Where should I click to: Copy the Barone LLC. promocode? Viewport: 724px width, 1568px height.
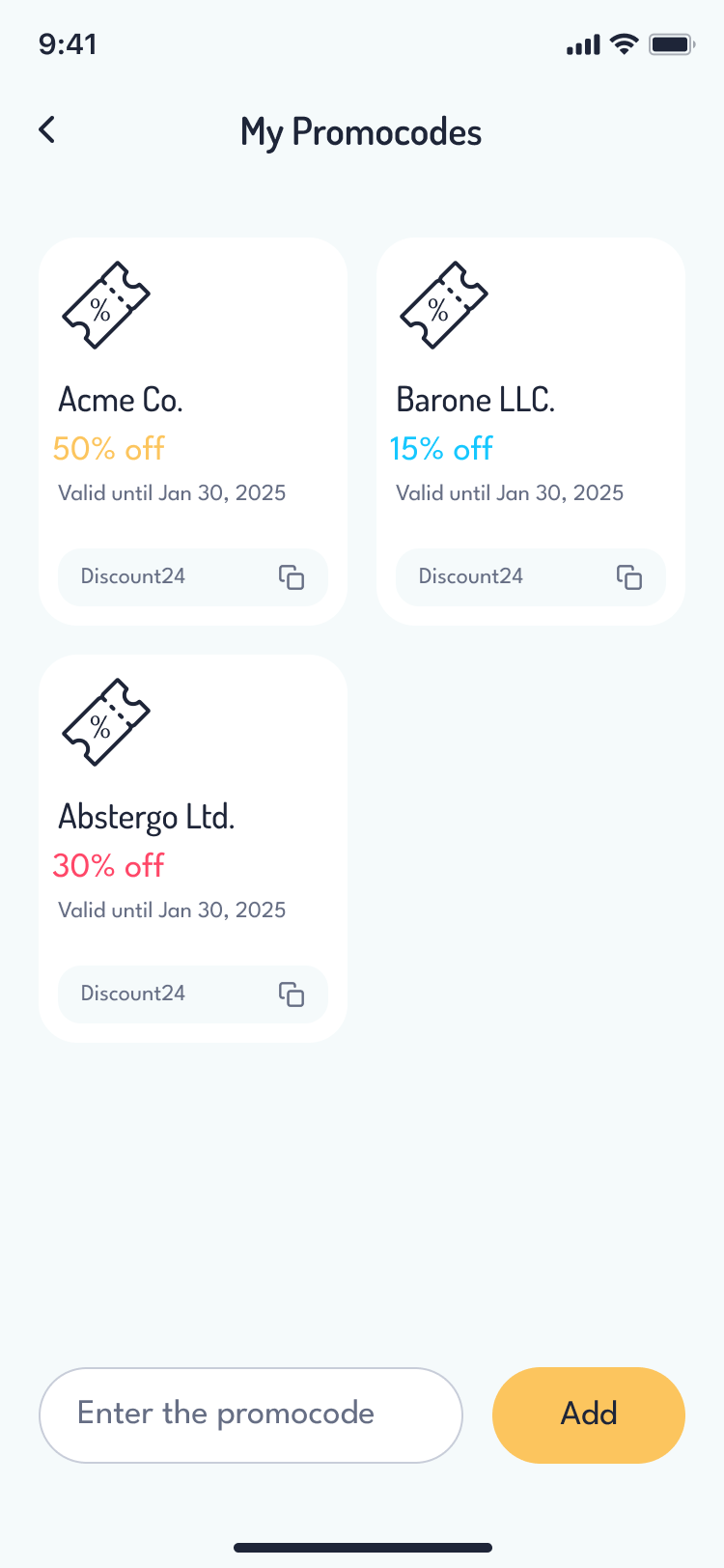[629, 577]
